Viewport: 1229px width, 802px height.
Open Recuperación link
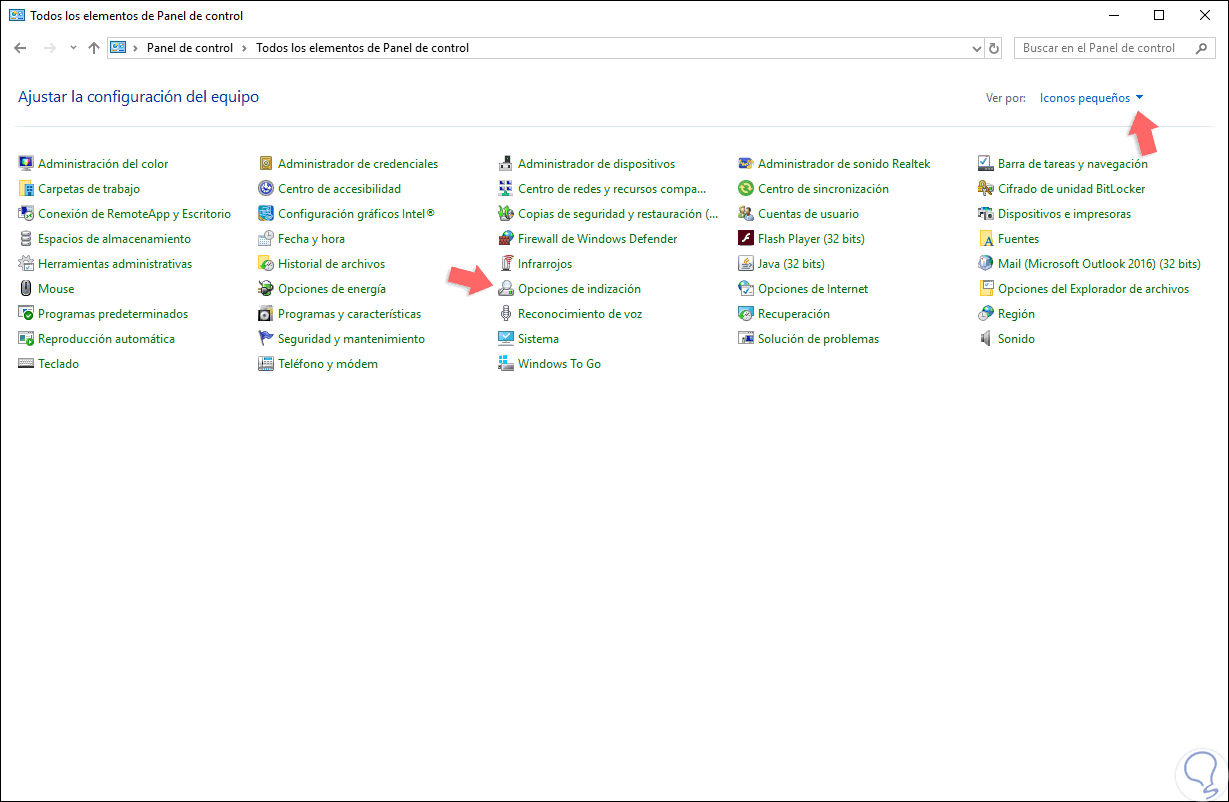coord(794,314)
